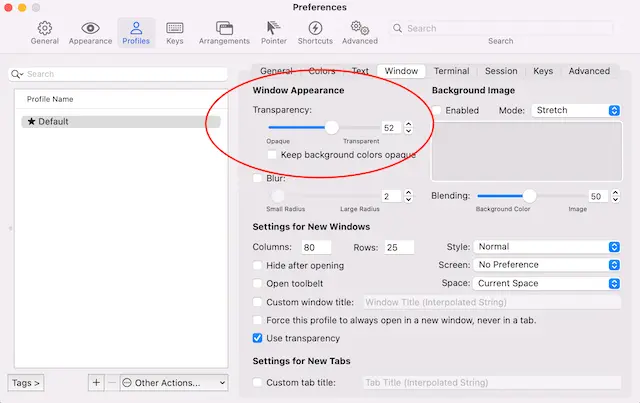Switch to the Session tab

[501, 71]
